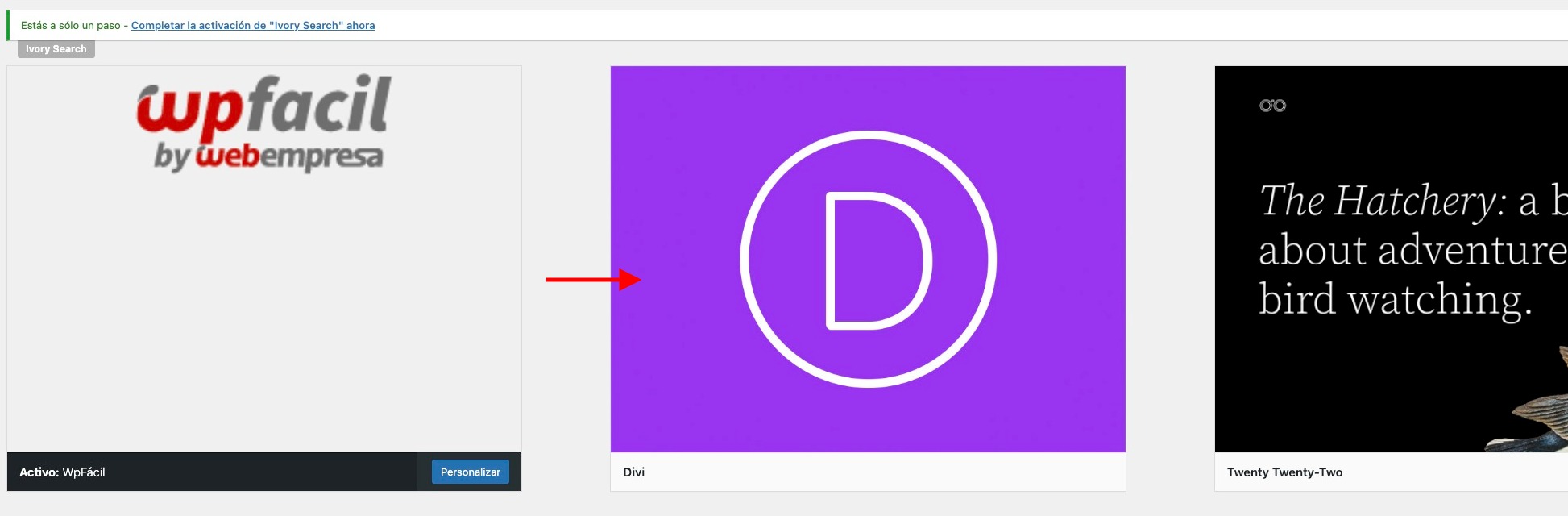Click the Ivory Search notice label
Viewport: 1568px width, 516px height.
coord(56,49)
